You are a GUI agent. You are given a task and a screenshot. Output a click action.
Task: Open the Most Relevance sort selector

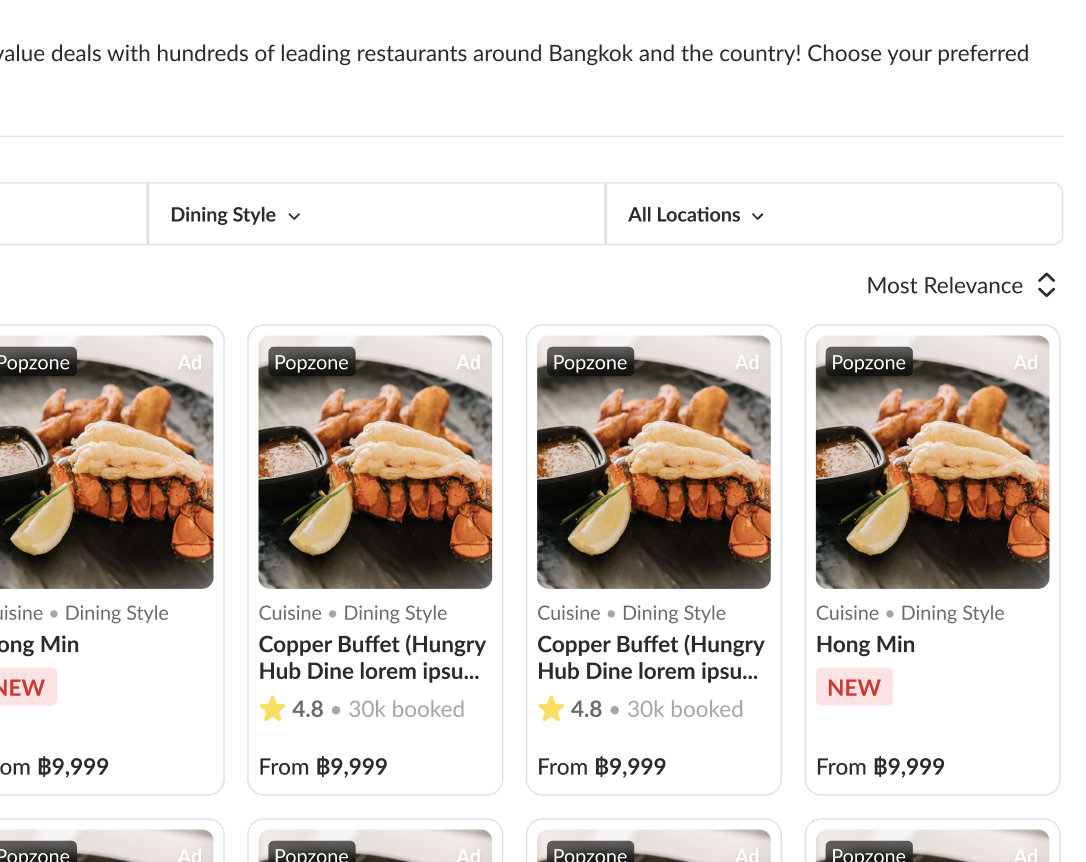point(944,286)
